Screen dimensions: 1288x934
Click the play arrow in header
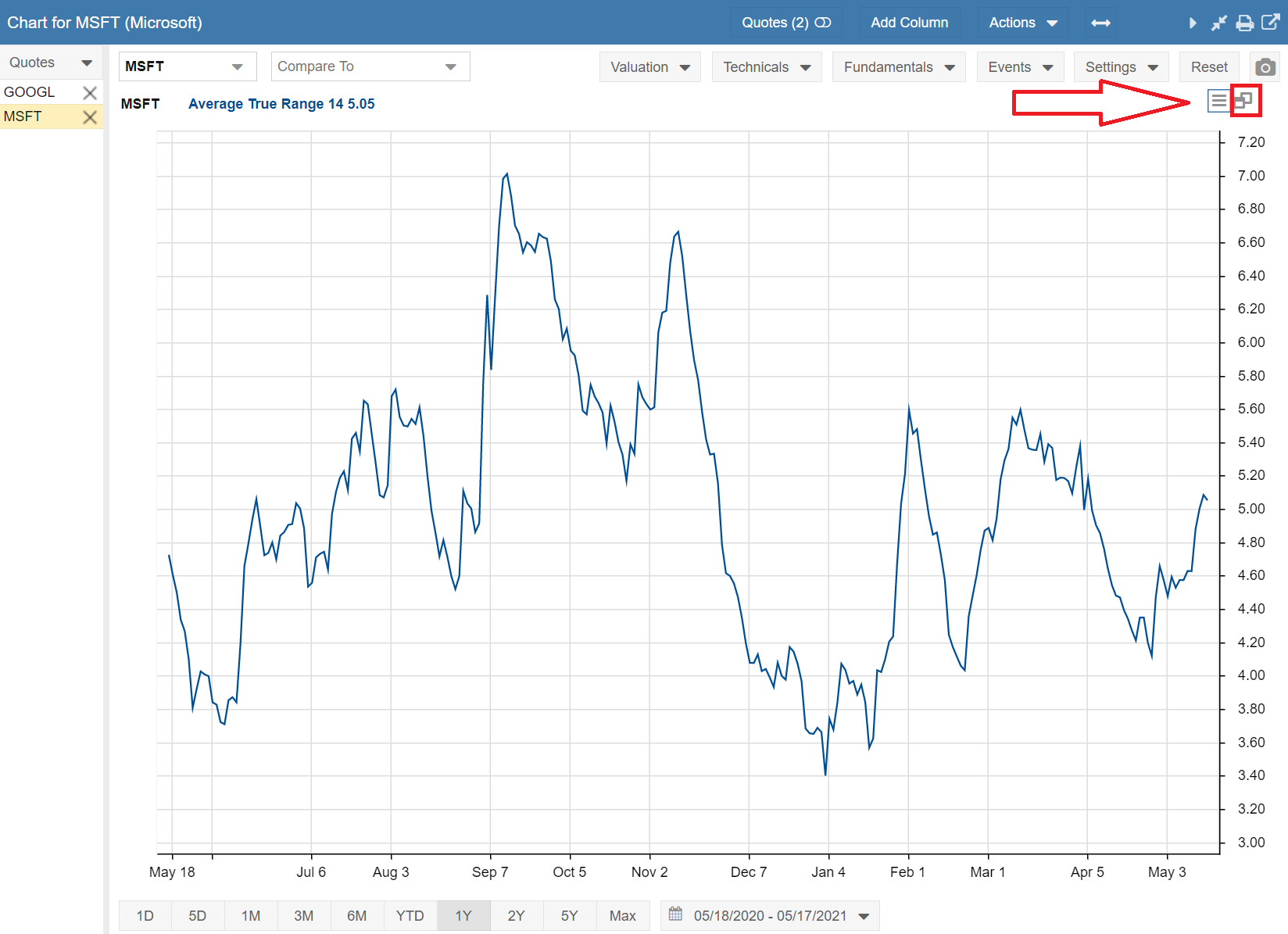[1193, 23]
